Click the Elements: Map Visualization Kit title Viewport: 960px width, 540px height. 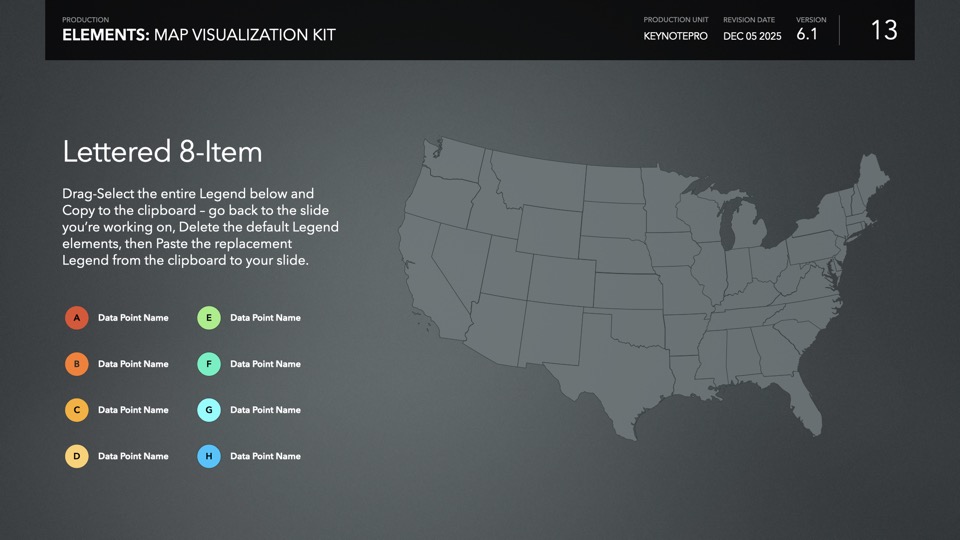click(199, 35)
